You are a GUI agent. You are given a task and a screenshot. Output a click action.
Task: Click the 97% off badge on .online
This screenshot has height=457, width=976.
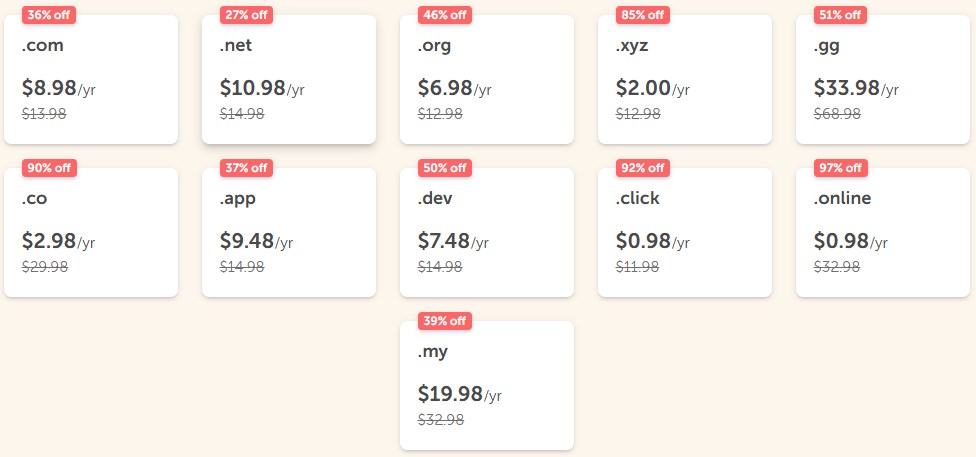841,168
